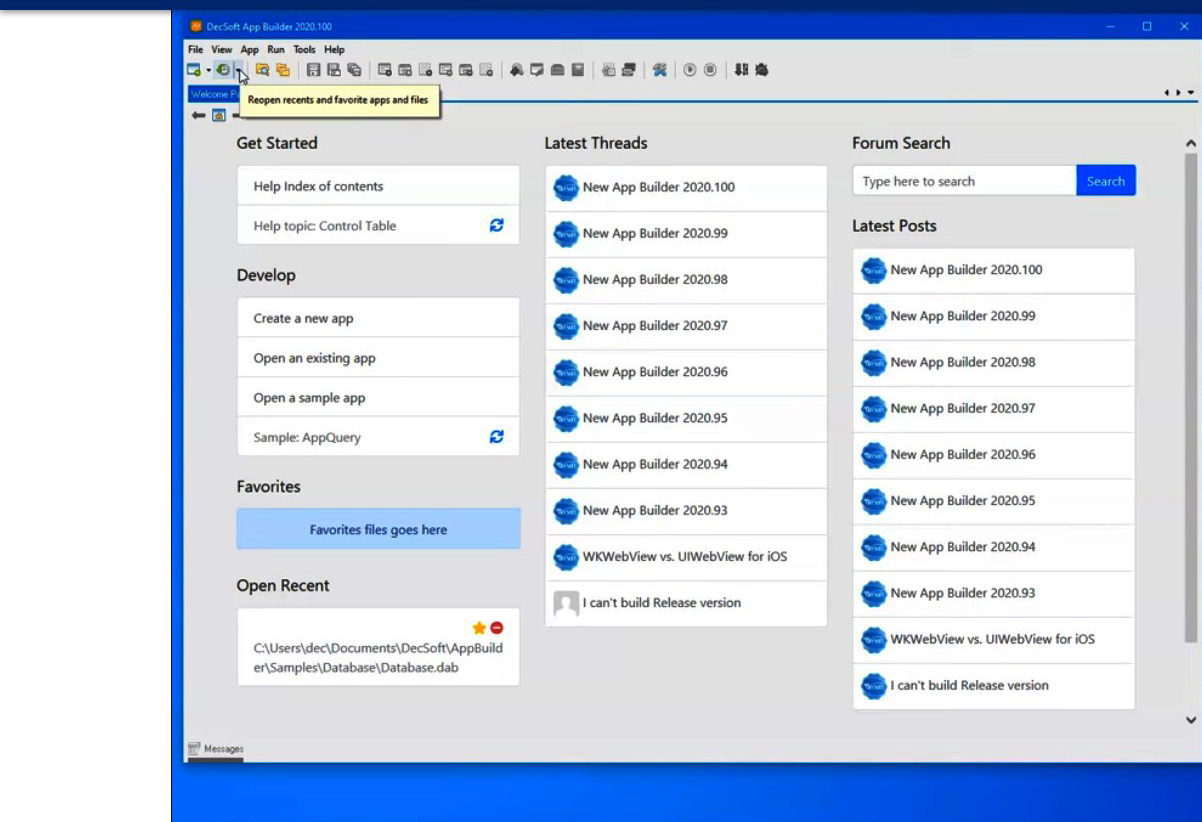Open the tab list dropdown arrow at top right
Viewport: 1202px width, 822px height.
tap(1191, 93)
